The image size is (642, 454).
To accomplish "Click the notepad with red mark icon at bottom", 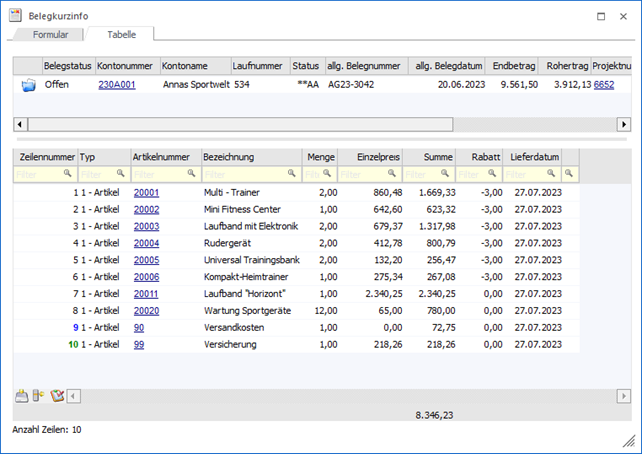I will 58,395.
